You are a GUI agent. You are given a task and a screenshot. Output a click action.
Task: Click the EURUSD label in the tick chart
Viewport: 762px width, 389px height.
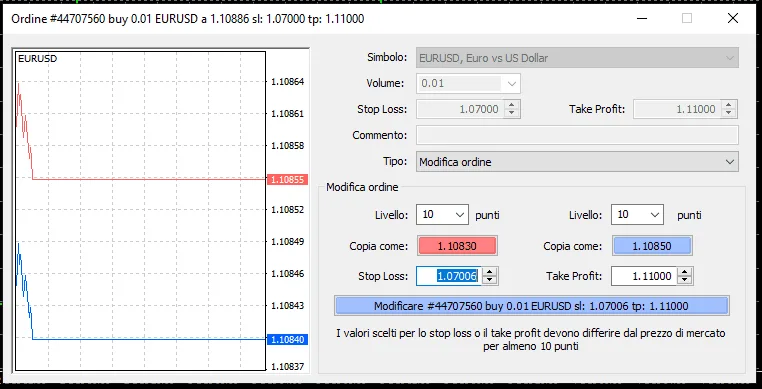pyautogui.click(x=37, y=58)
